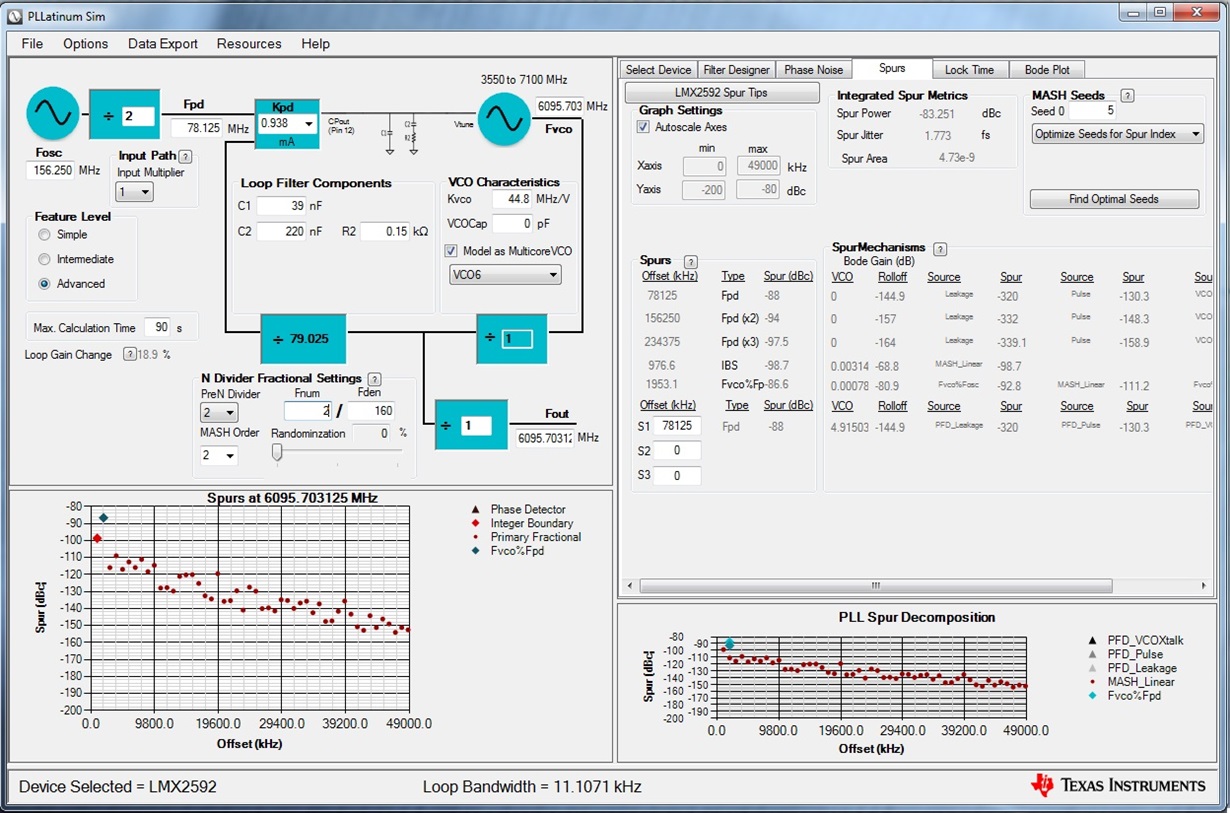Open help icon next to Input Path
Screen dimensions: 1230x813
pos(185,156)
